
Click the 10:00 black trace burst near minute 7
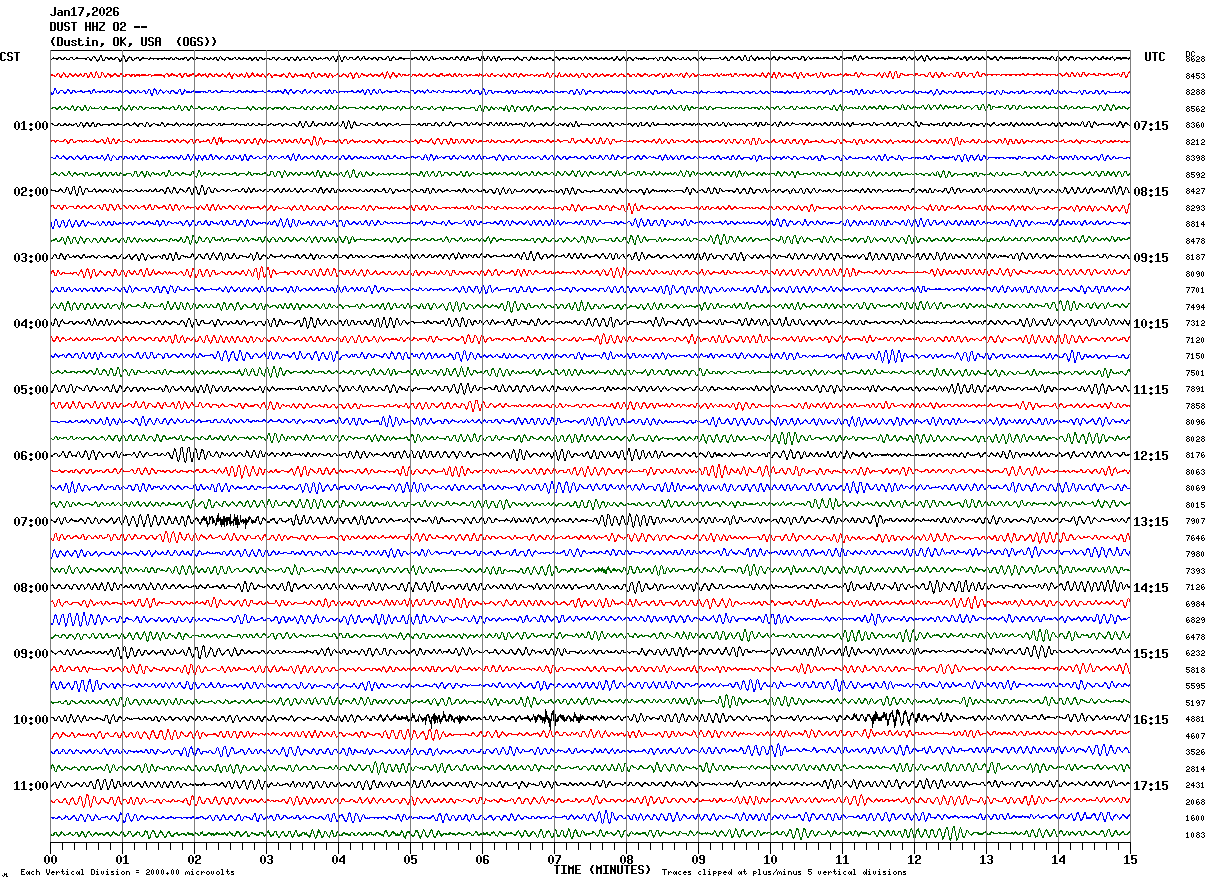[x=550, y=718]
